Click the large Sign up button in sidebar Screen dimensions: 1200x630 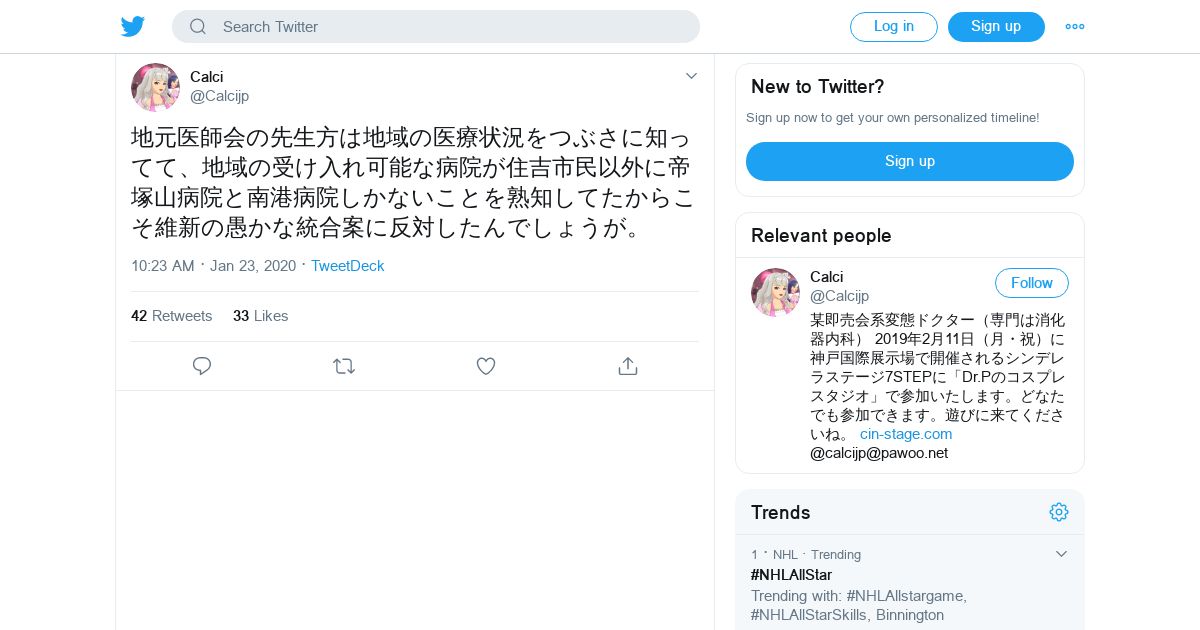(x=910, y=161)
